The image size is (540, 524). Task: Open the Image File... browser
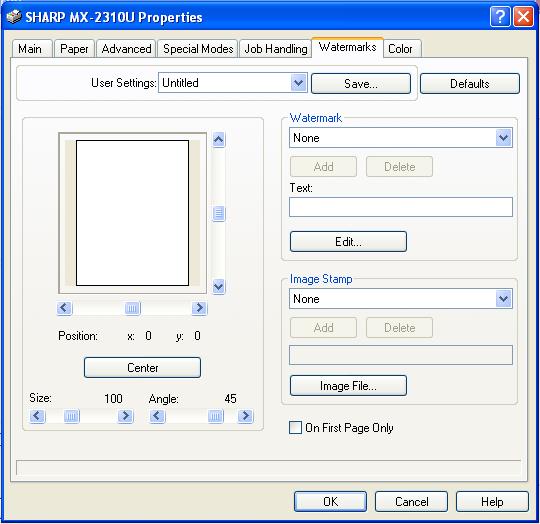(349, 386)
